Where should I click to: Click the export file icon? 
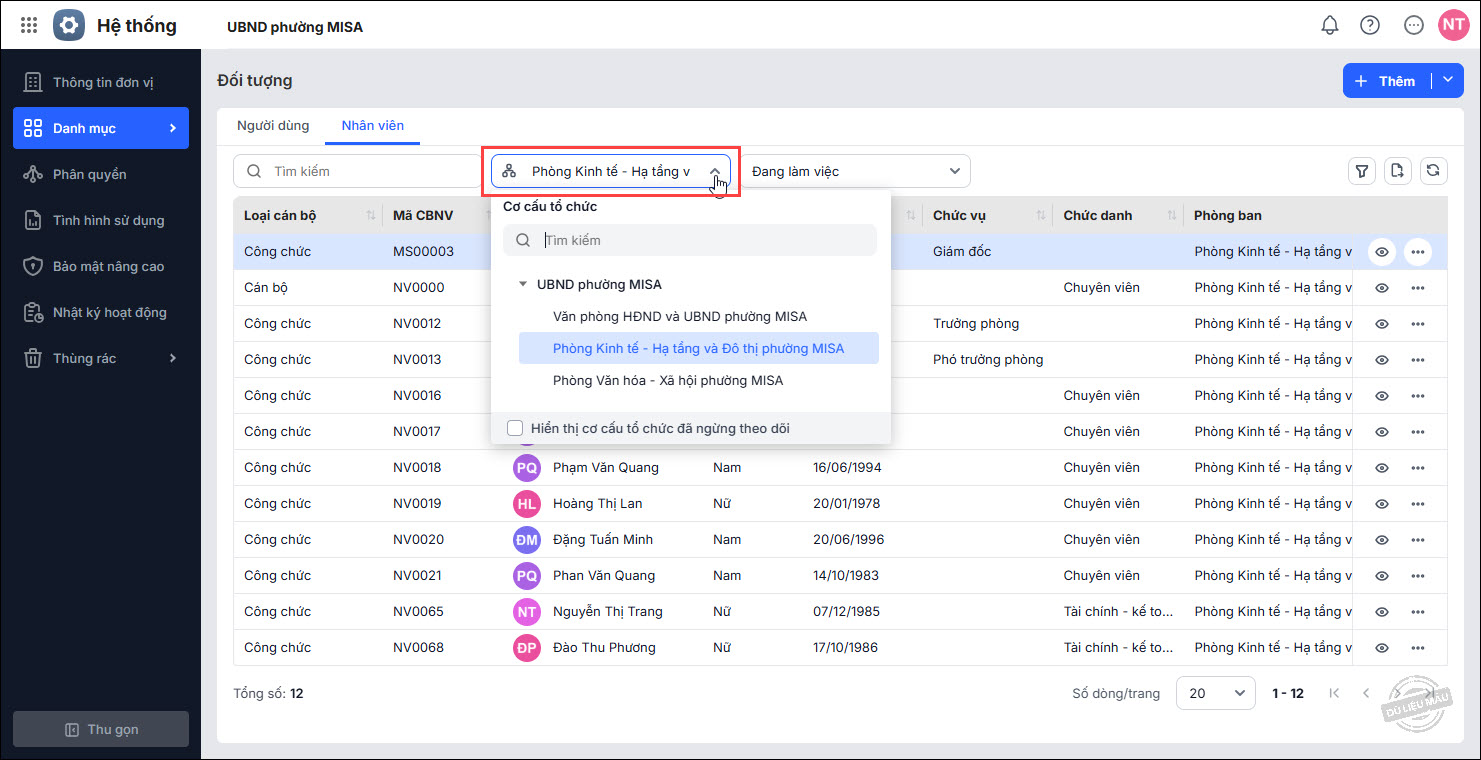click(x=1397, y=171)
